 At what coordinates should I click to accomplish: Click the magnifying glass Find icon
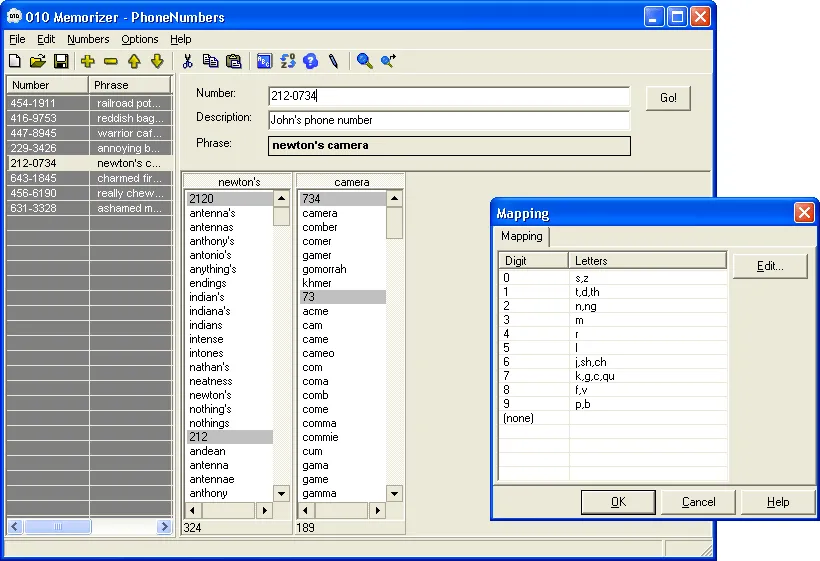(364, 62)
